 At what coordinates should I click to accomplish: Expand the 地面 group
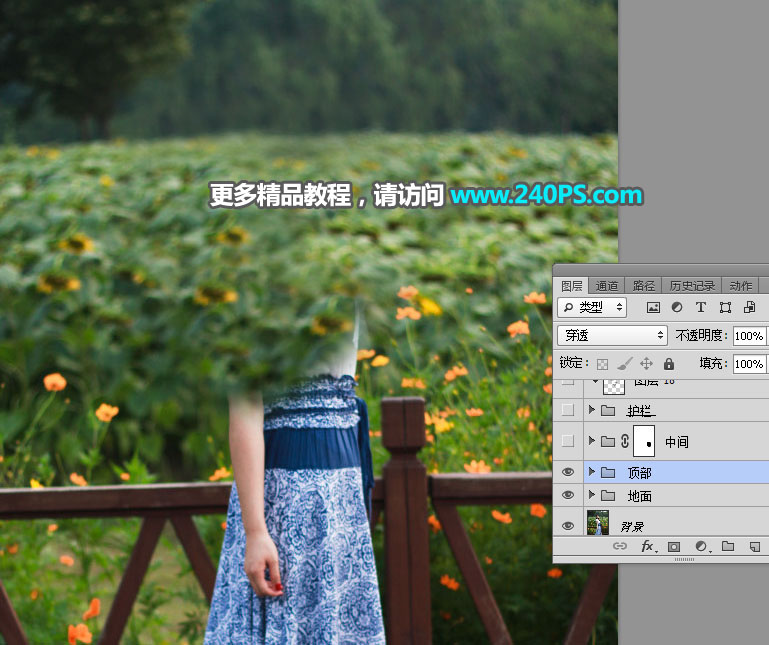pos(591,494)
